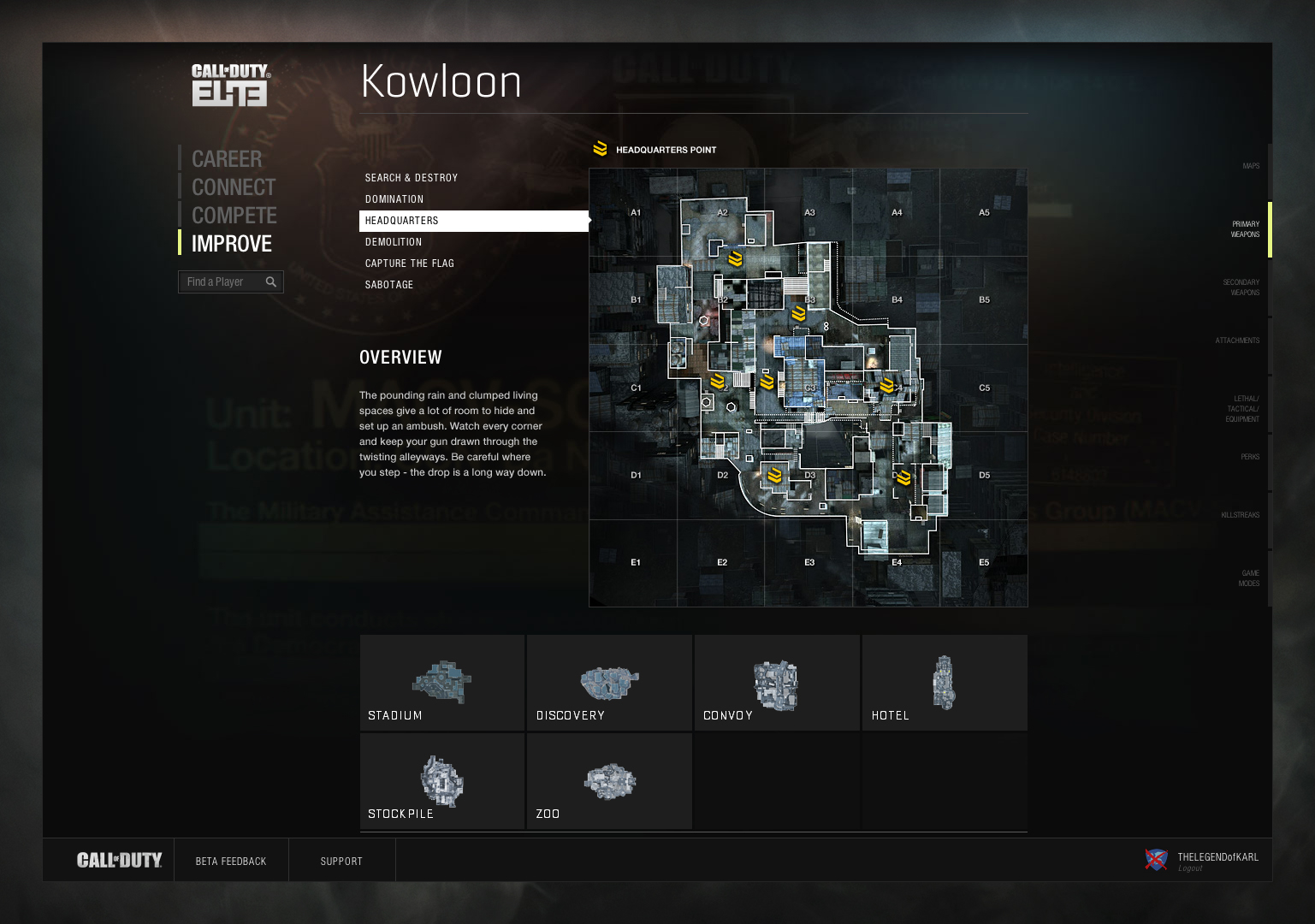1315x924 pixels.
Task: Open the Stadium map thumbnail
Action: (x=442, y=683)
